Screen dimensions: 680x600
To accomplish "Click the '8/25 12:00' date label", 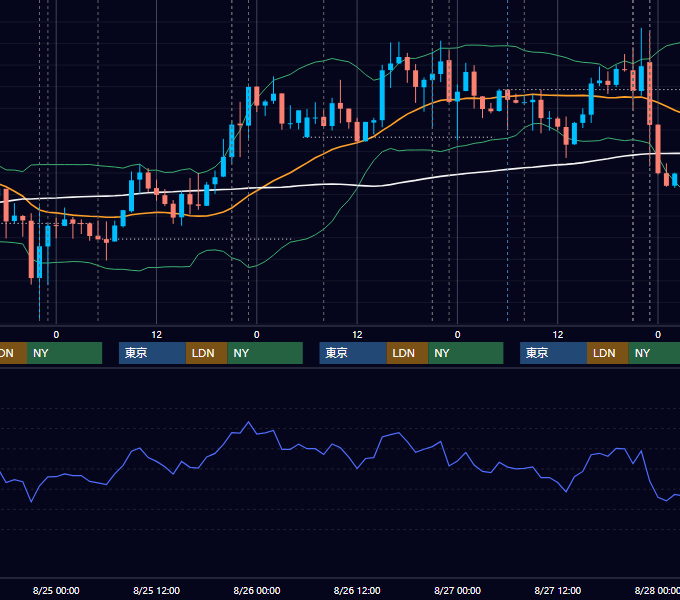I will pos(157,590).
